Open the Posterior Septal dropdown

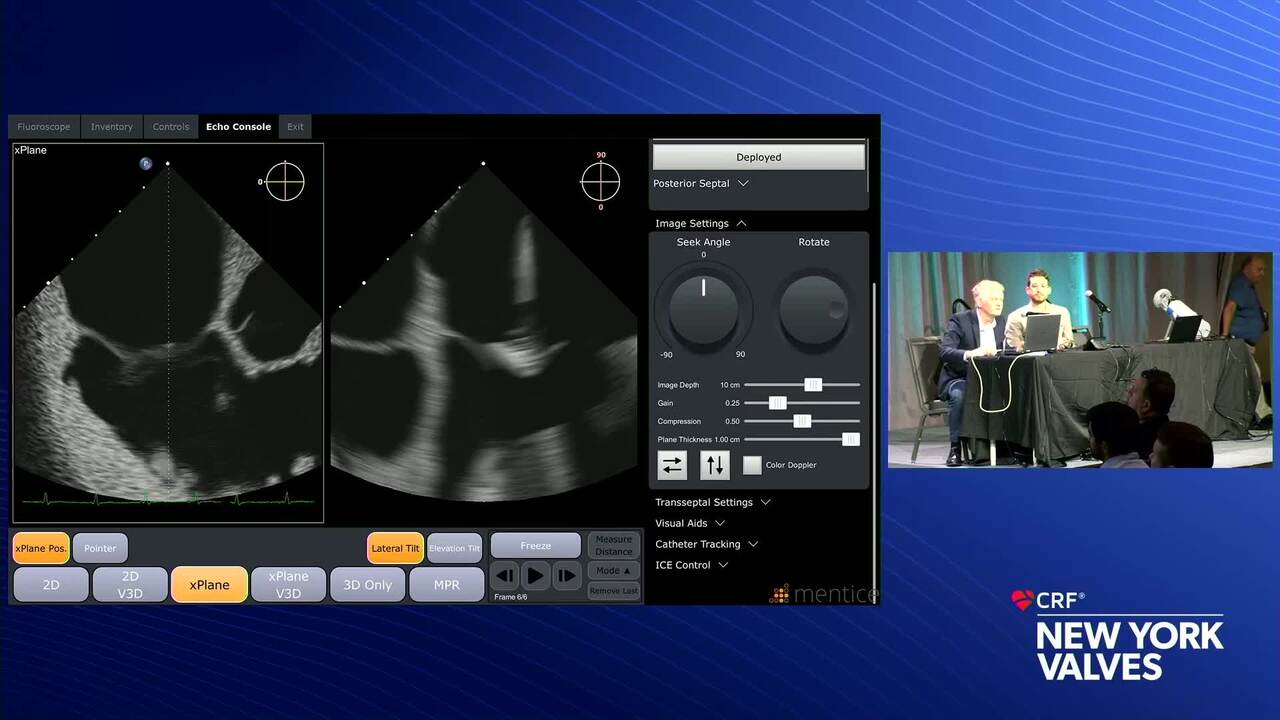700,184
